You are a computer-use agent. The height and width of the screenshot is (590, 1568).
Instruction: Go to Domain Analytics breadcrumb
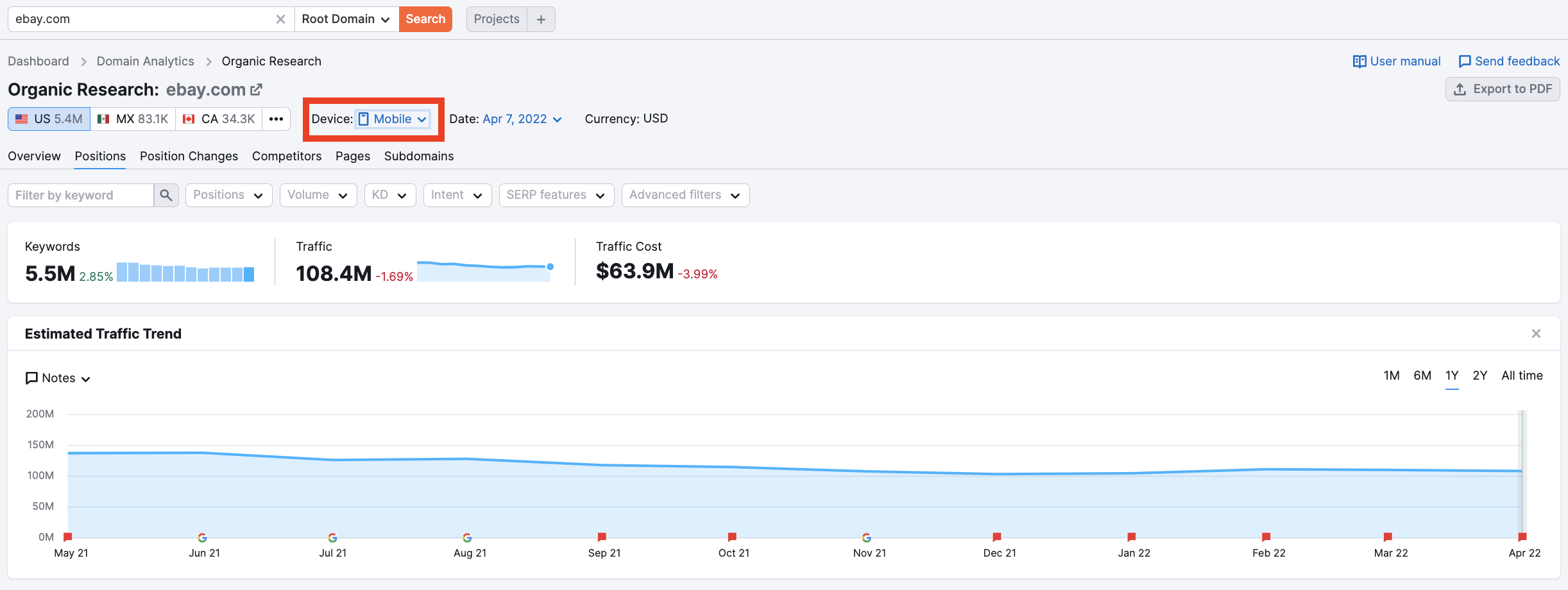pyautogui.click(x=145, y=62)
